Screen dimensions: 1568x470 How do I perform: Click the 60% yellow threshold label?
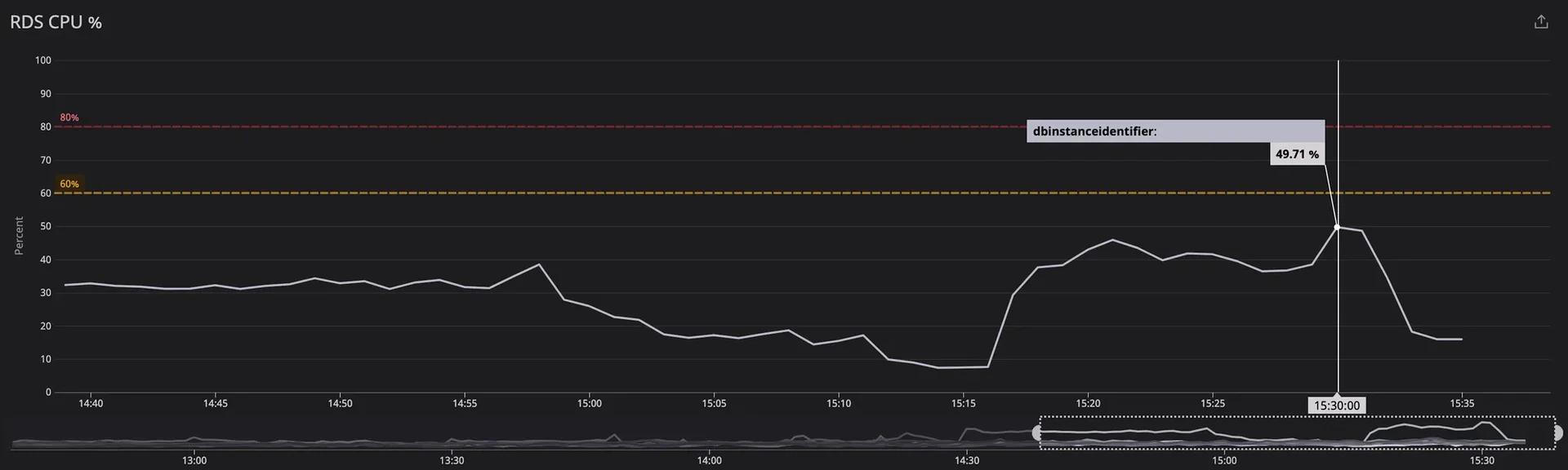click(69, 184)
